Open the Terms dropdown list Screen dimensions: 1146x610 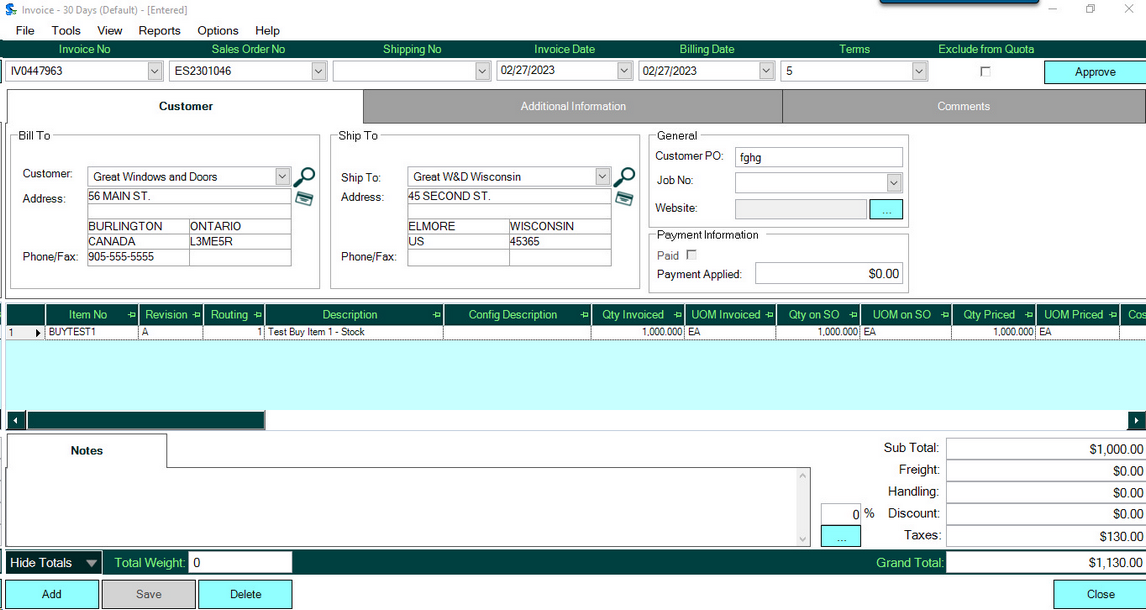919,71
